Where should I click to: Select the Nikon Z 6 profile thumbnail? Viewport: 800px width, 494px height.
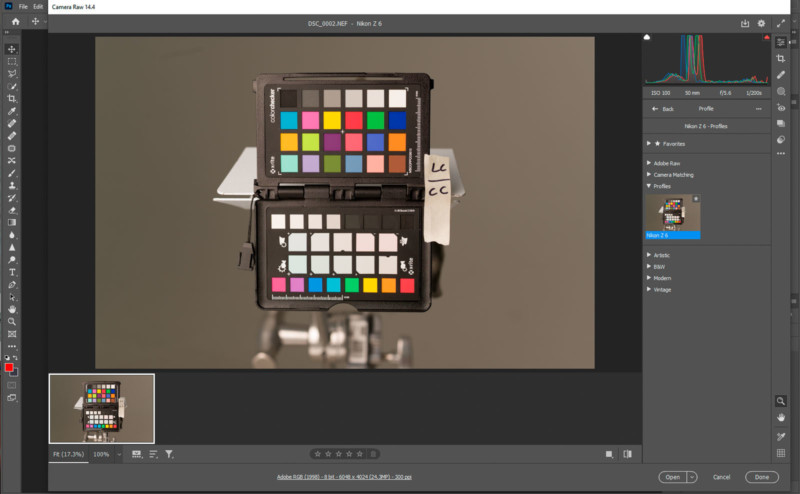click(x=673, y=217)
